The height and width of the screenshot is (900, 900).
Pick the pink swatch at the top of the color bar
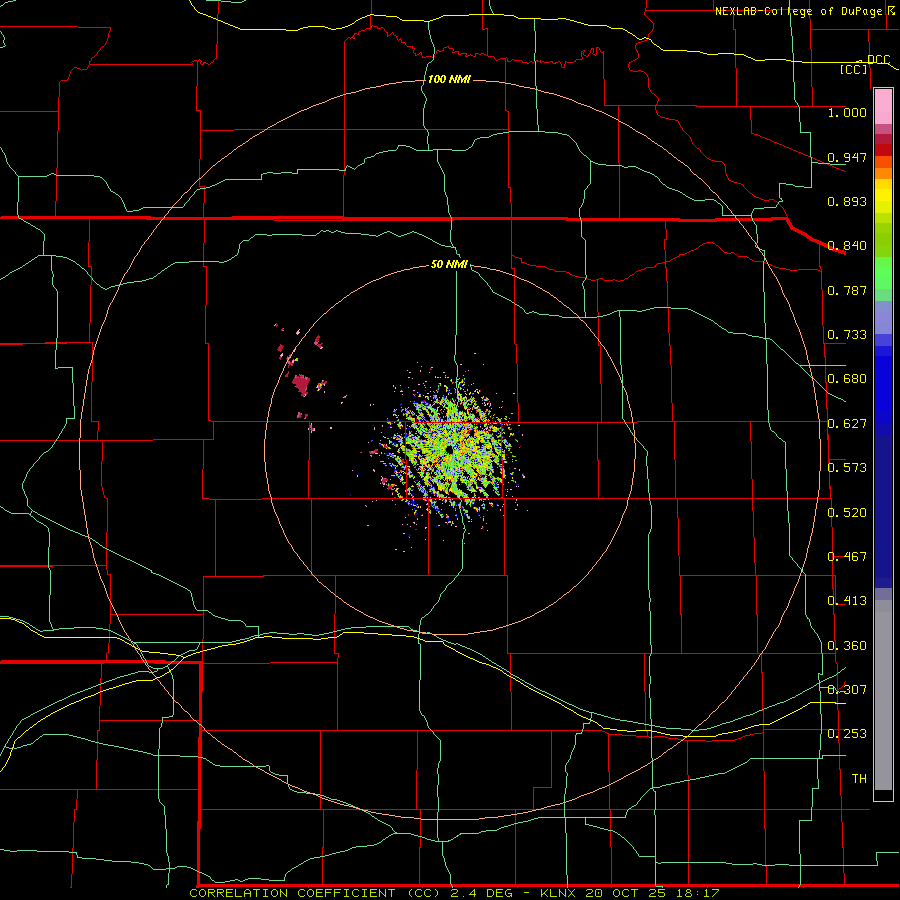[883, 107]
